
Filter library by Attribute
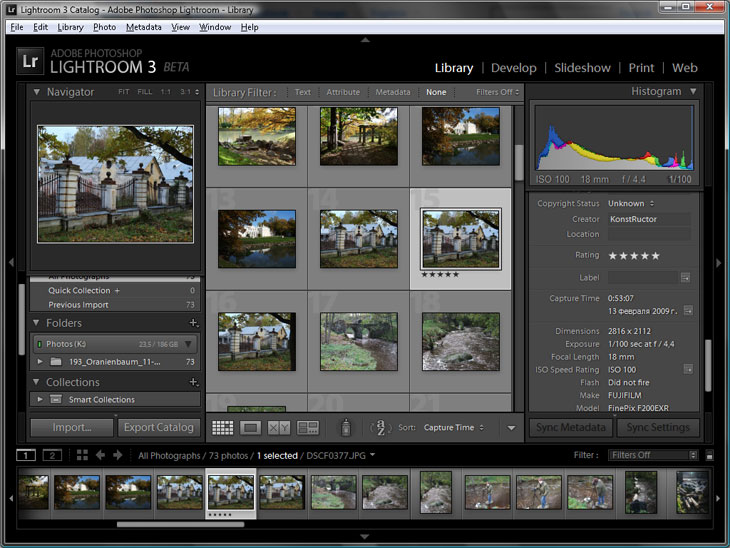click(343, 92)
